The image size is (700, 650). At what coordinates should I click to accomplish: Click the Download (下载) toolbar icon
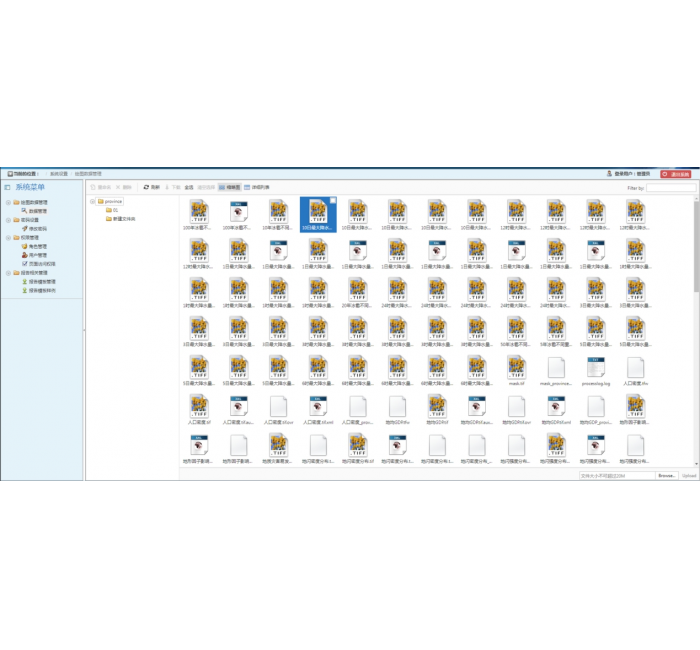[173, 187]
